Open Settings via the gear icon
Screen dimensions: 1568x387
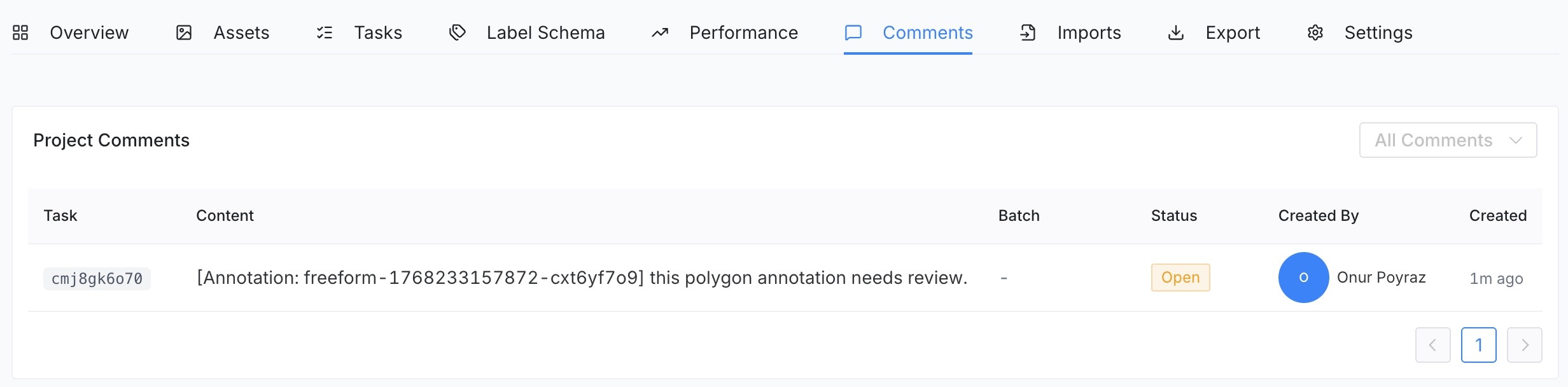point(1315,32)
